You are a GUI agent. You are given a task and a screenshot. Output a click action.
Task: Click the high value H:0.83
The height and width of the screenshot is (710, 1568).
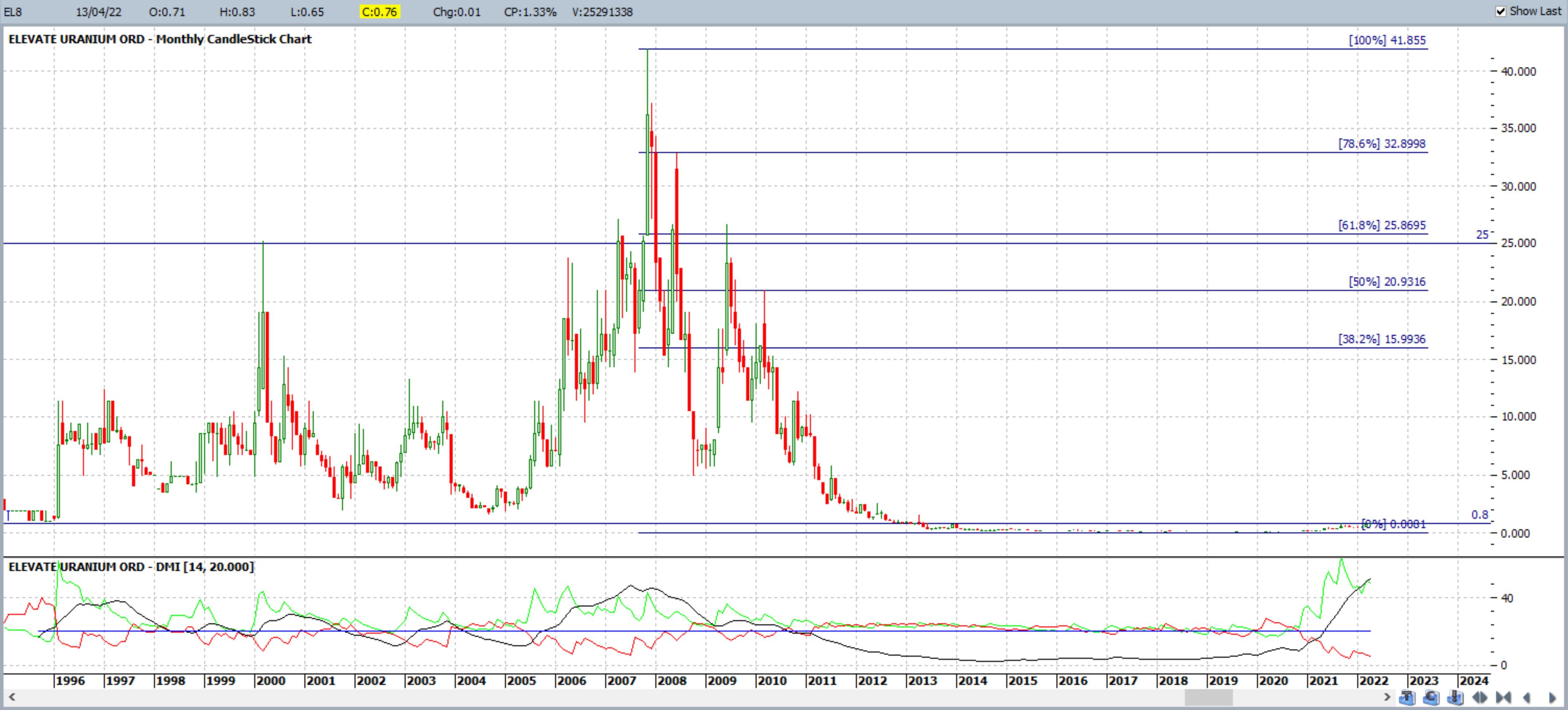237,12
